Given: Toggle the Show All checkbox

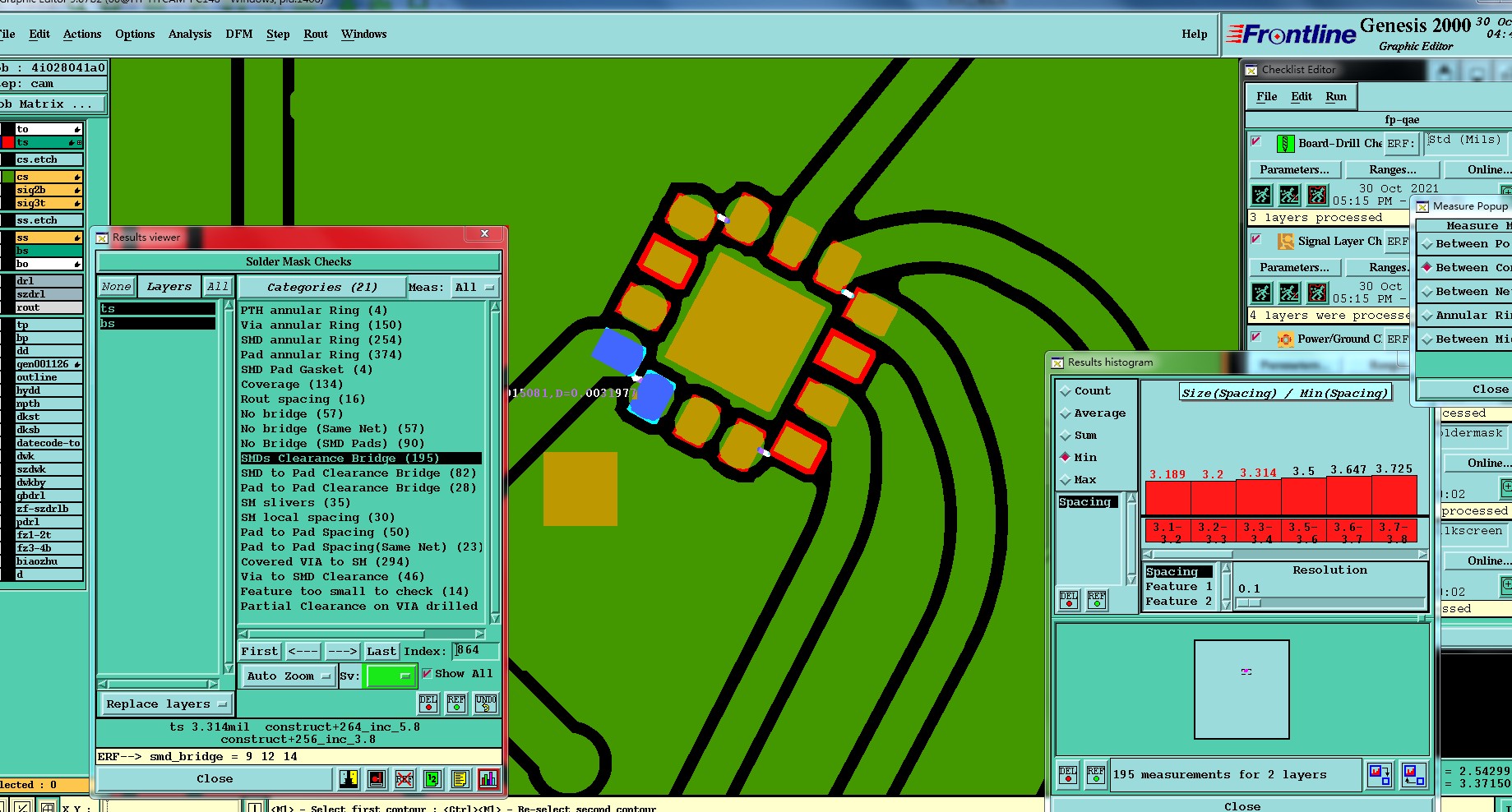Looking at the screenshot, I should [x=427, y=674].
